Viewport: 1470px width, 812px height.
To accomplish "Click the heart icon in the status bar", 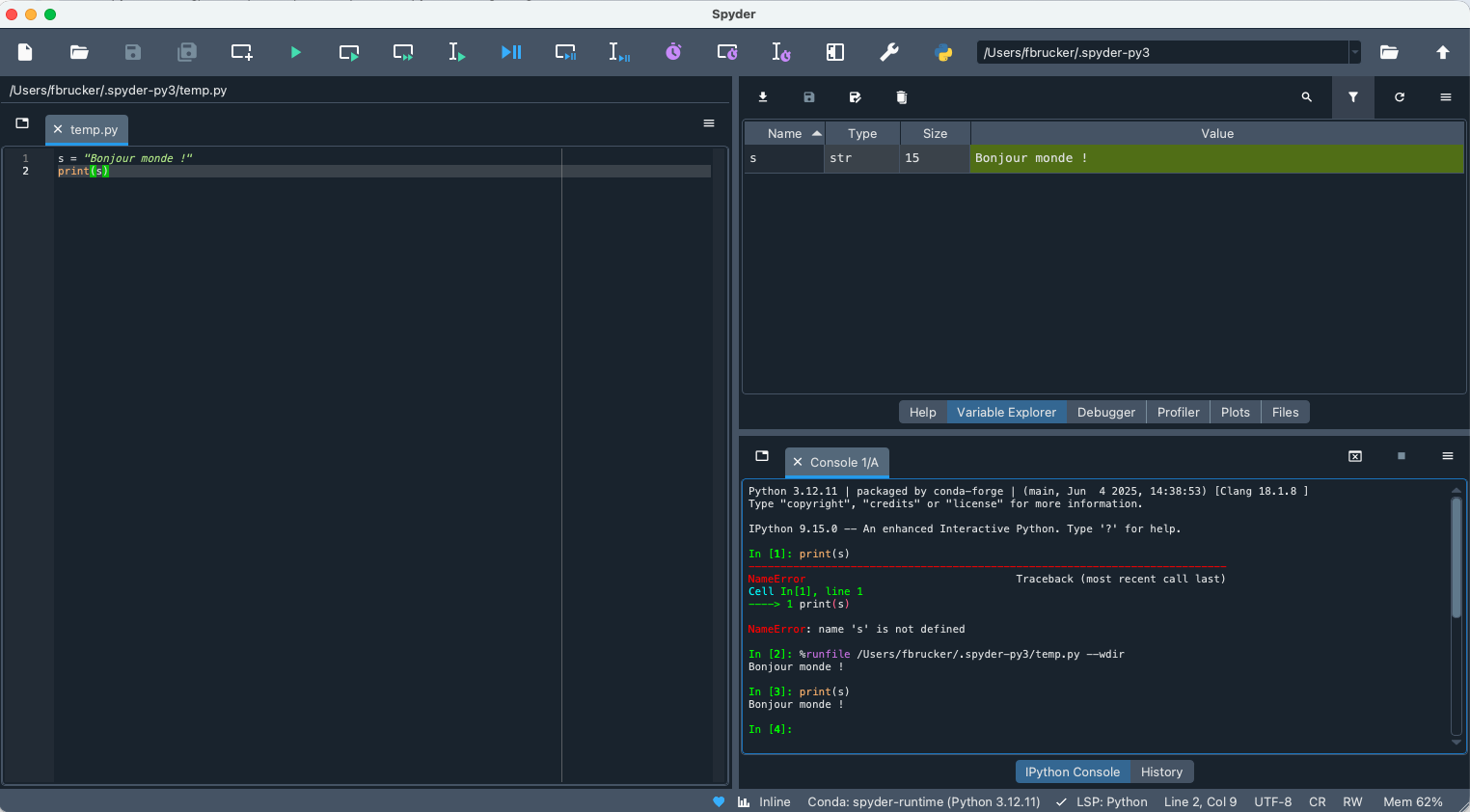I will (x=719, y=801).
